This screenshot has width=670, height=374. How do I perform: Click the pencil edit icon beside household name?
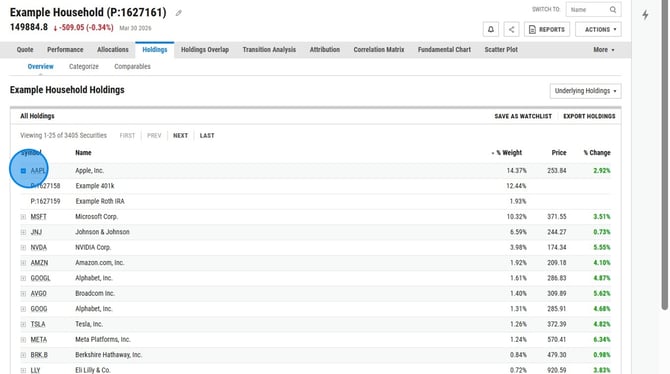(x=179, y=13)
